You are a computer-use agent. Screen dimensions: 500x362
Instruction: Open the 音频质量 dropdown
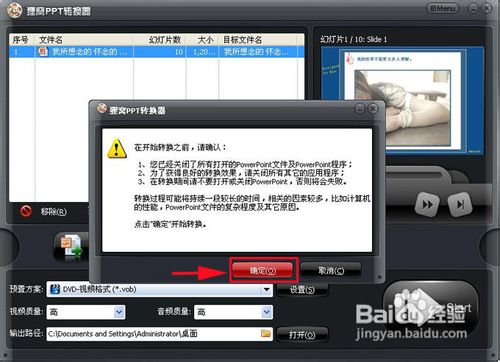[266, 312]
